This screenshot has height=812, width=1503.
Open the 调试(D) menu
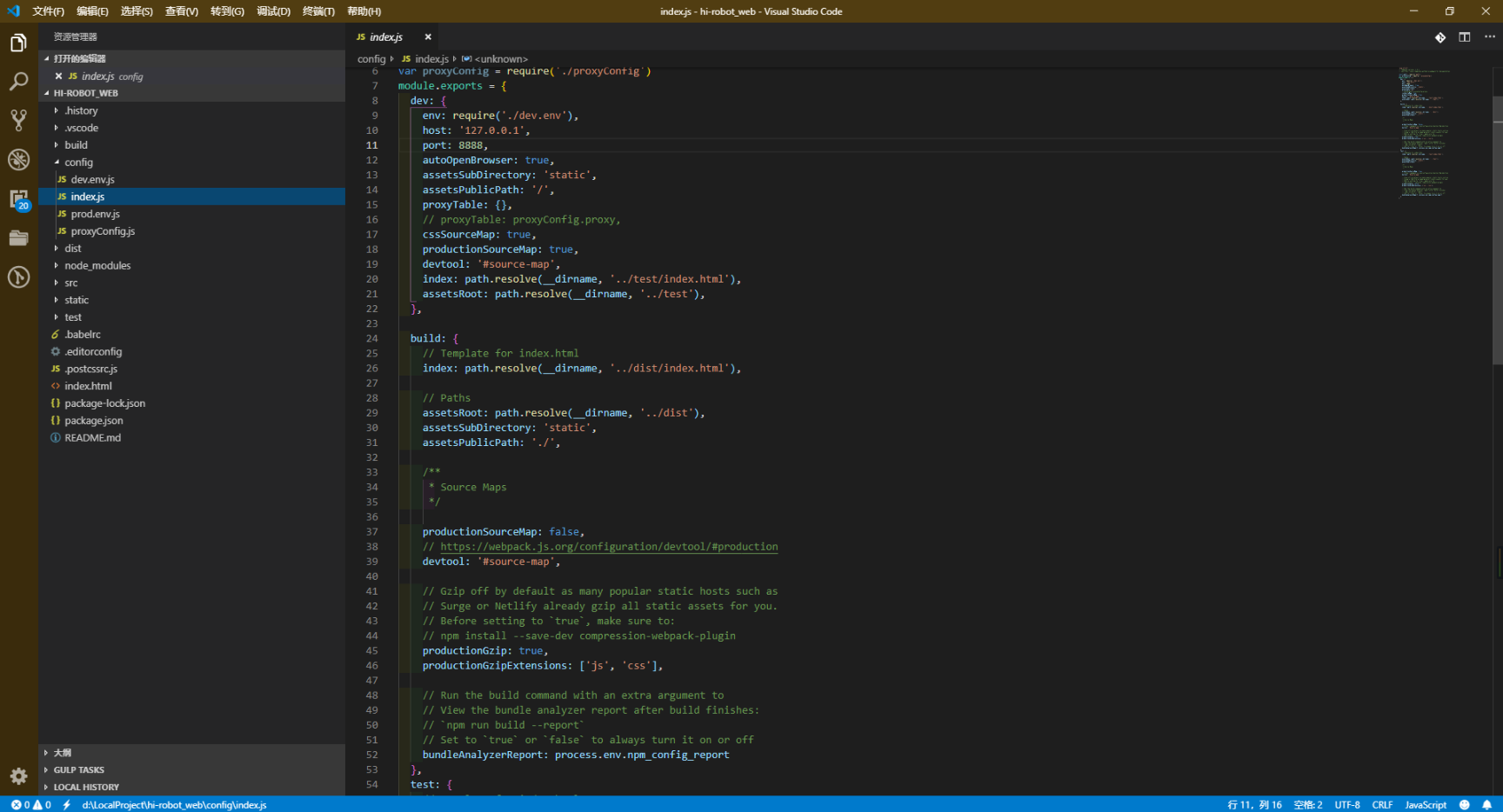(273, 11)
